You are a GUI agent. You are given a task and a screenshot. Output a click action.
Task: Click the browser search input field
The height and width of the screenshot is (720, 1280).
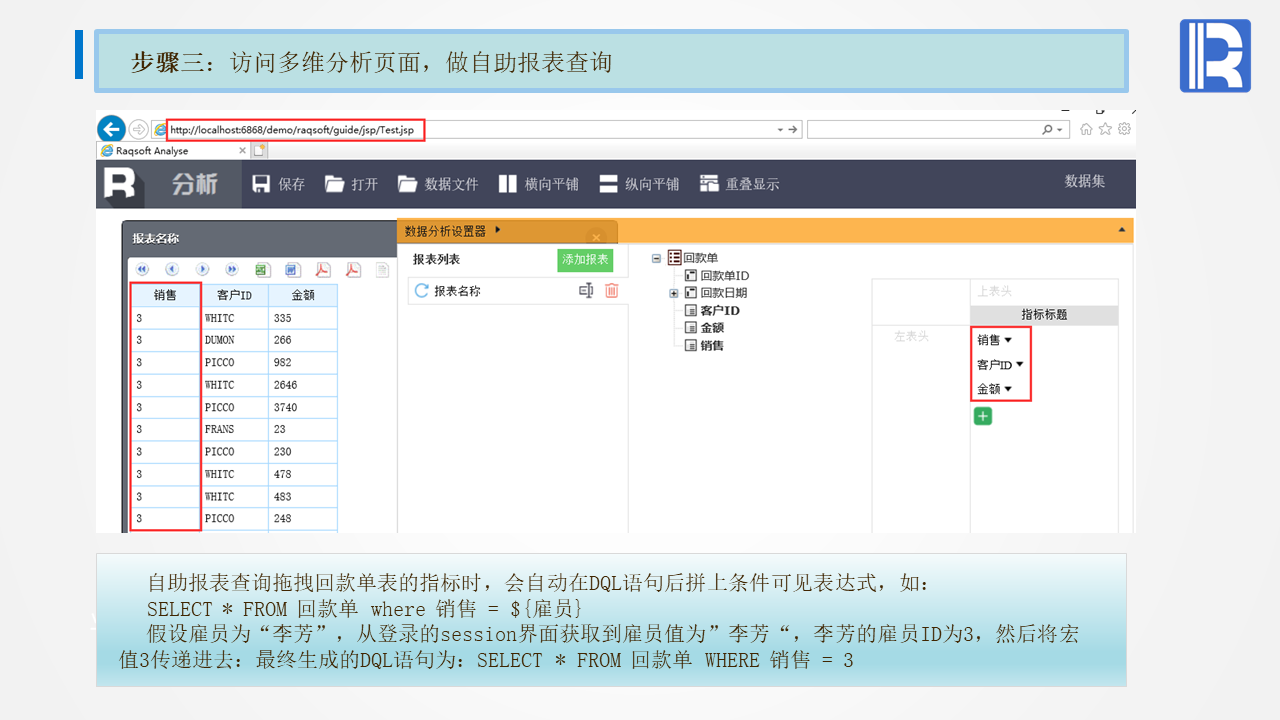(924, 130)
